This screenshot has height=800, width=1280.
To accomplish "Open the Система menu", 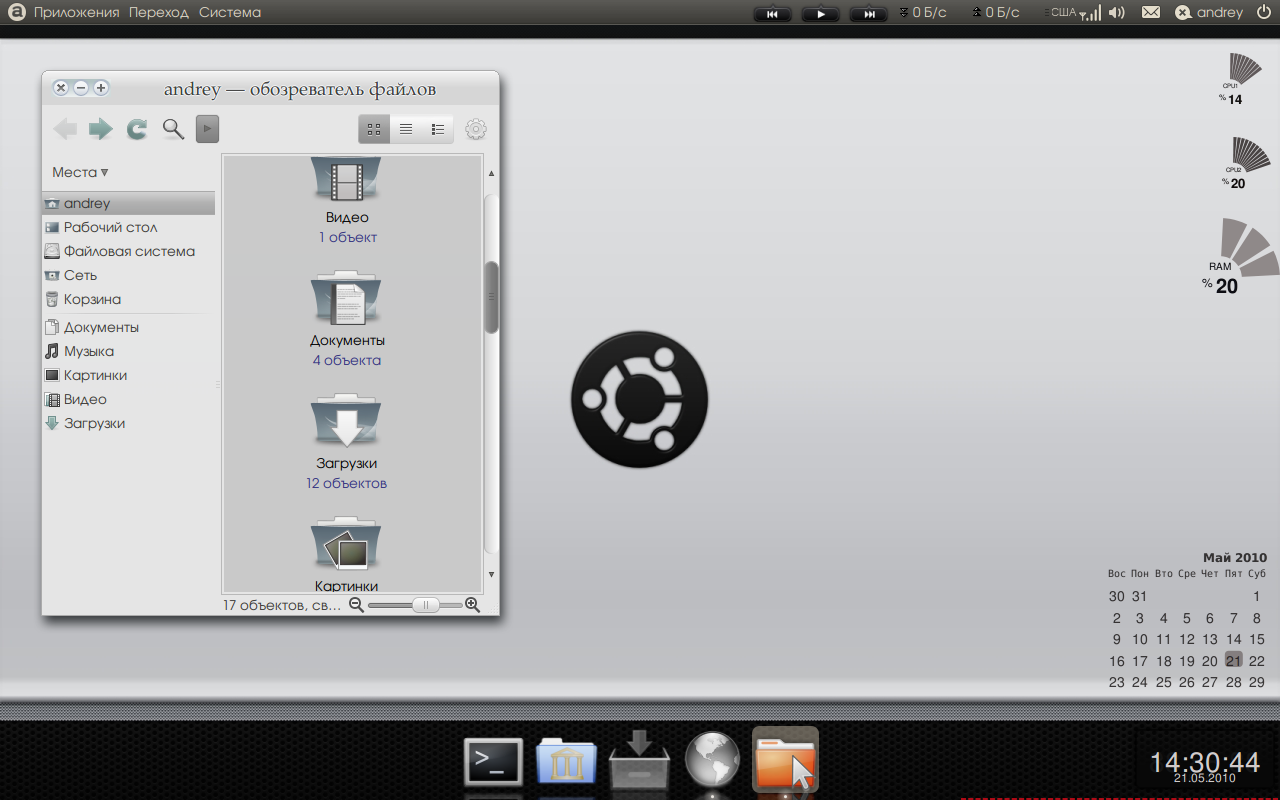I will [230, 12].
